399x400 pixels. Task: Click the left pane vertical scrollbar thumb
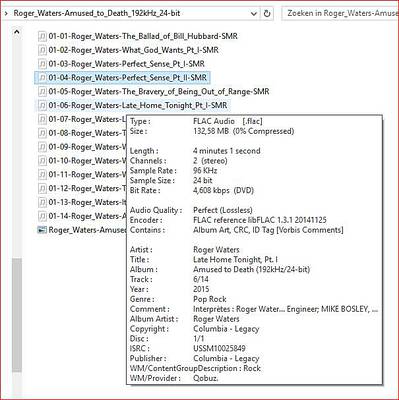point(16,314)
